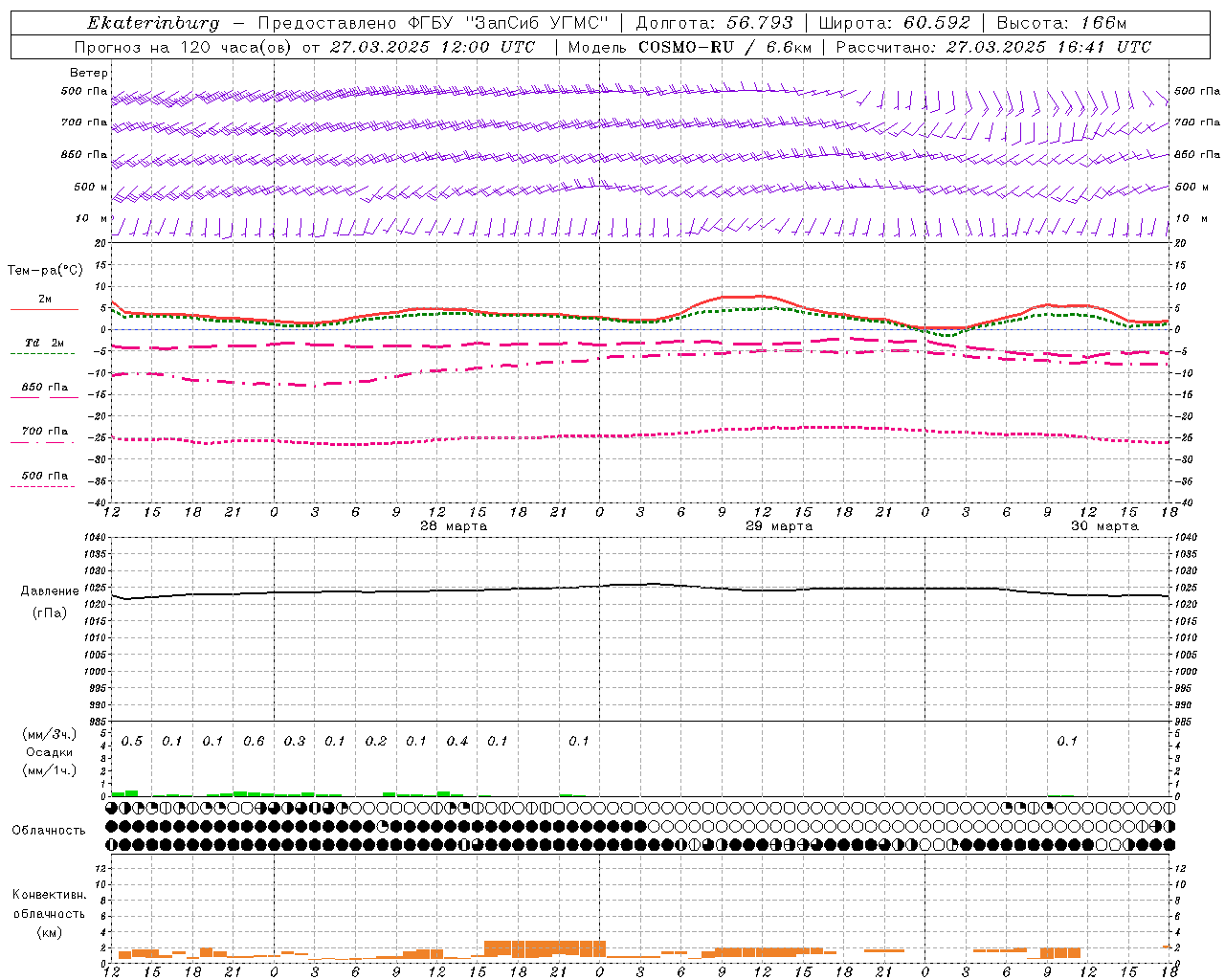Click the "Давление" pressure panel label
1225x980 pixels.
(50, 591)
